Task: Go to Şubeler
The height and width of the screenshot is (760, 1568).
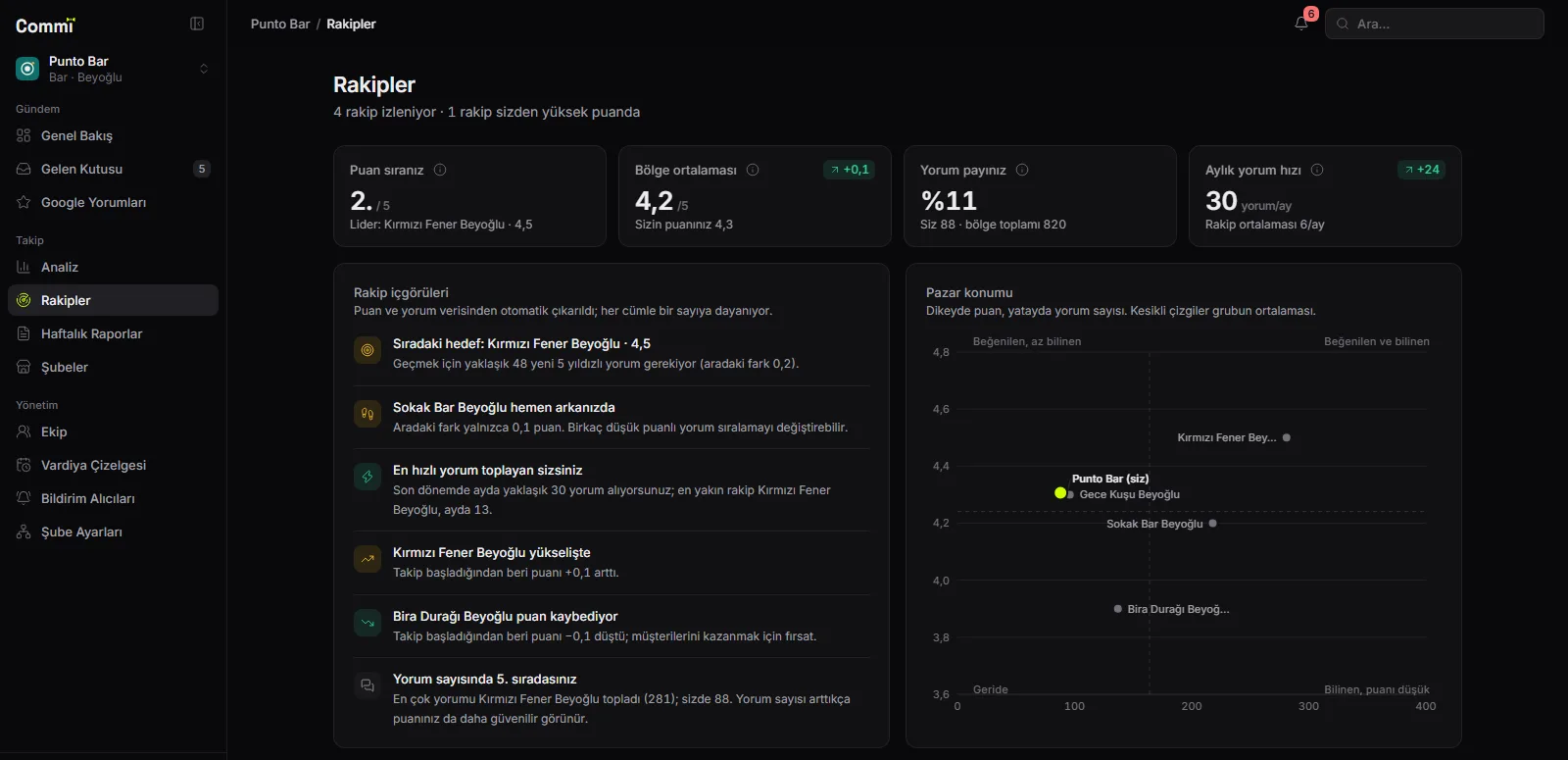Action: [x=113, y=367]
